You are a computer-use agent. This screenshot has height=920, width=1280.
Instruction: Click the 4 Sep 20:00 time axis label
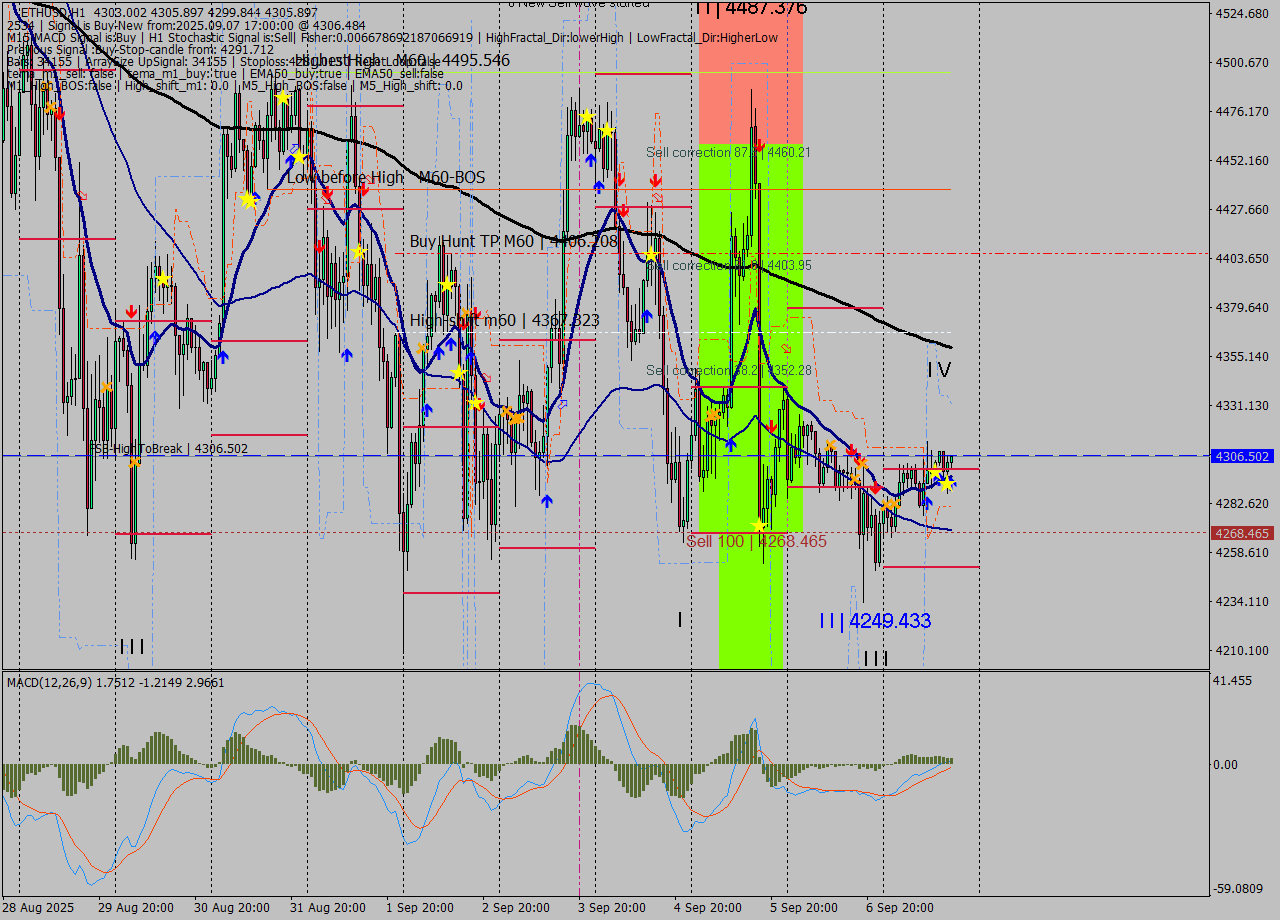click(707, 907)
